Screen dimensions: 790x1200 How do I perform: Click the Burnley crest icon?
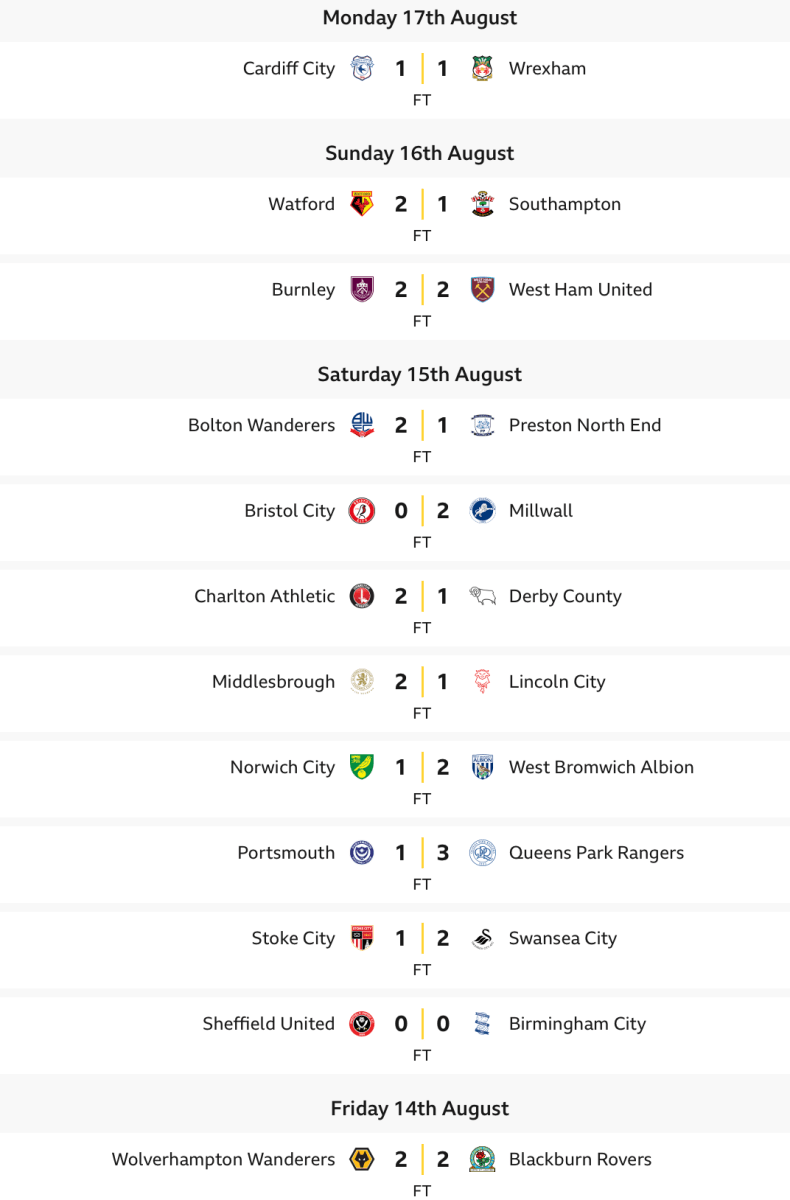[362, 290]
